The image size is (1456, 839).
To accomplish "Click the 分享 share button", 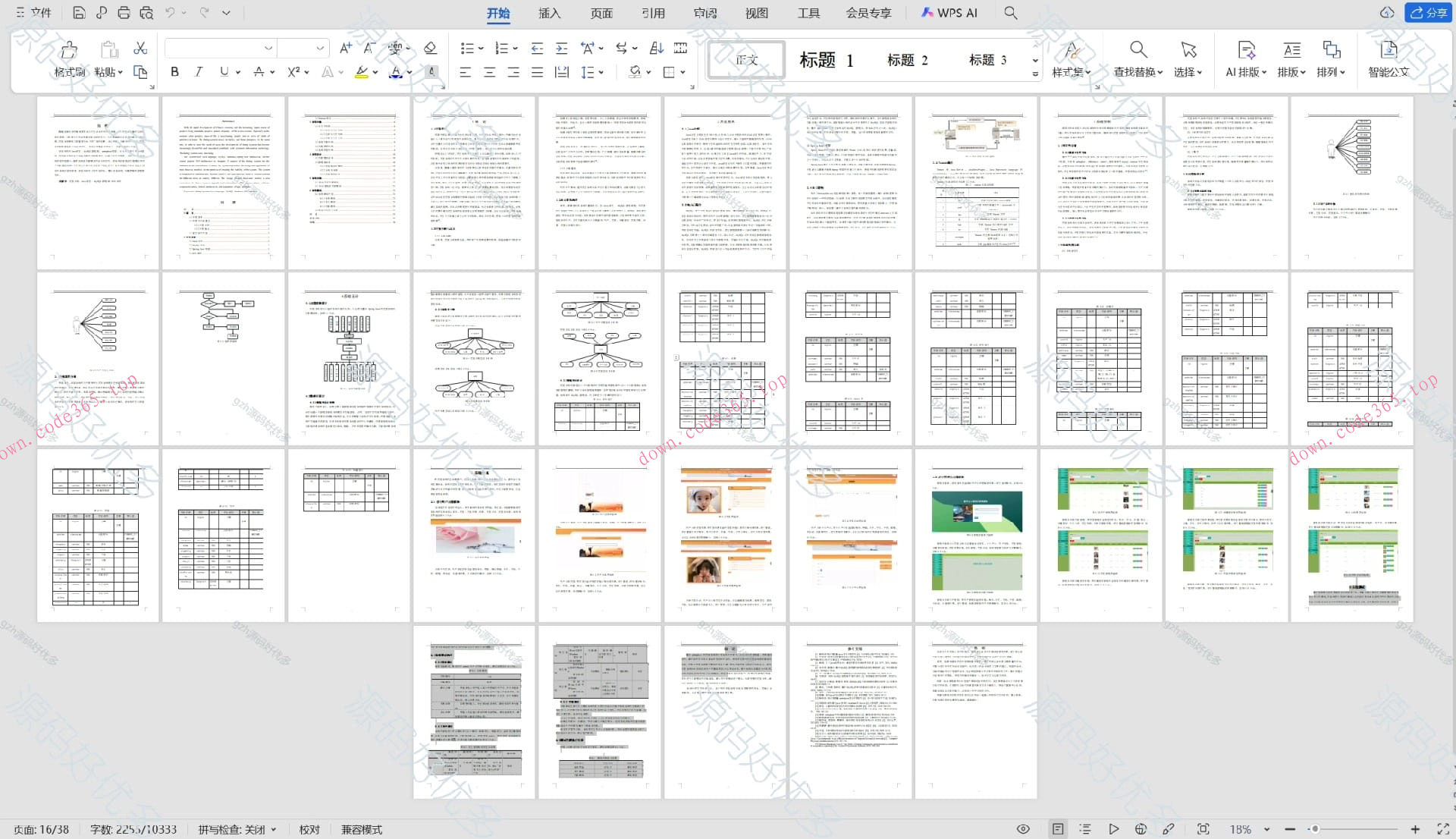I will pos(1429,13).
